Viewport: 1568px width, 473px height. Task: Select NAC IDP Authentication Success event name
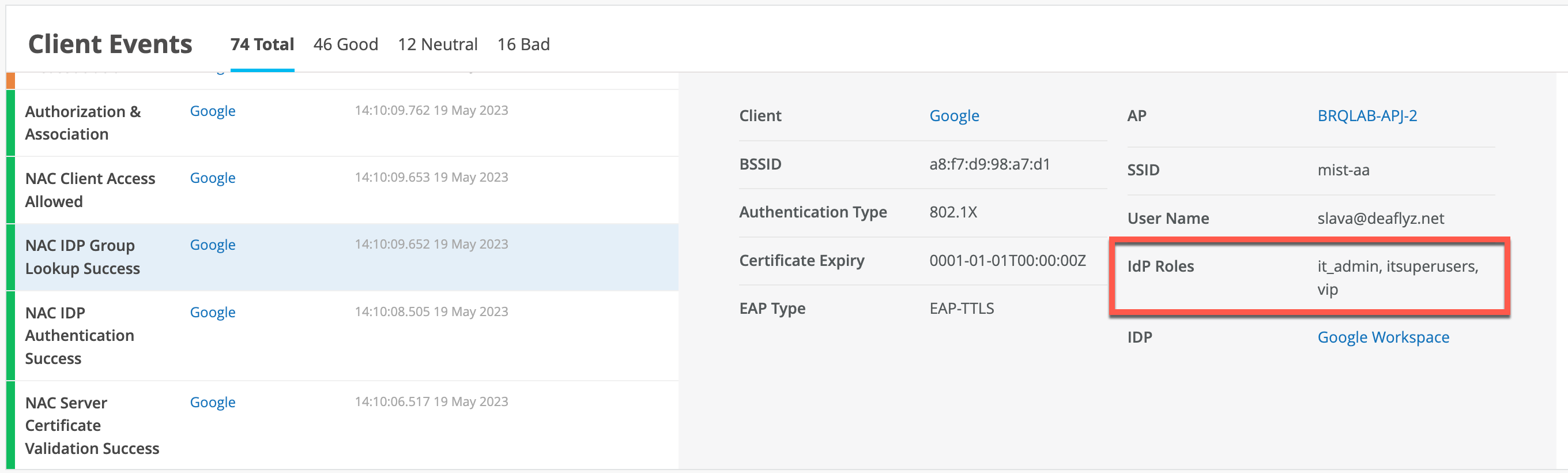(x=79, y=335)
